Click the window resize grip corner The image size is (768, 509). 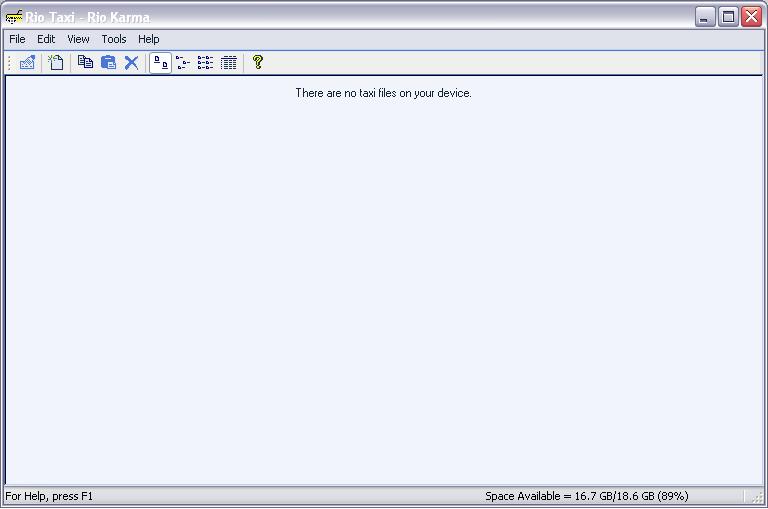(x=757, y=497)
